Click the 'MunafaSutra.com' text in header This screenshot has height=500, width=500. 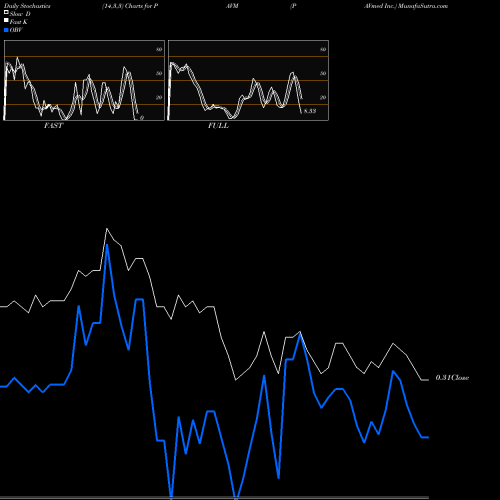(423, 6)
